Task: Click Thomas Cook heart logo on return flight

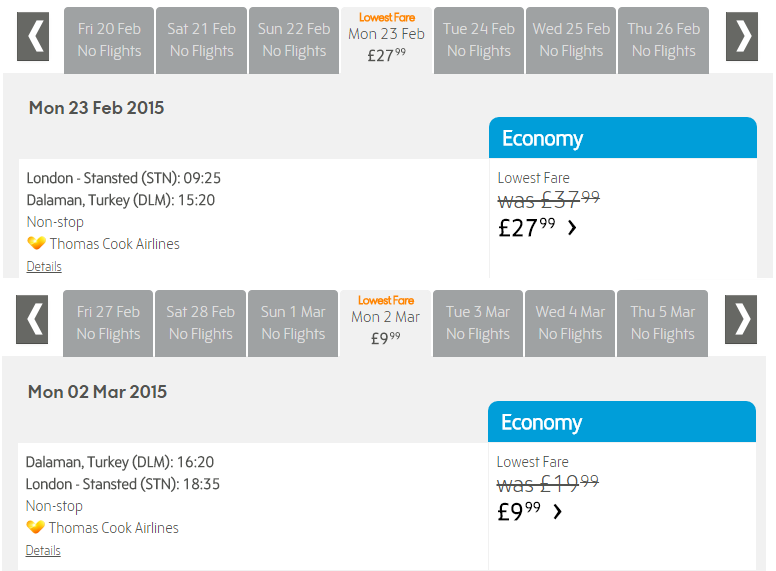Action: (35, 527)
